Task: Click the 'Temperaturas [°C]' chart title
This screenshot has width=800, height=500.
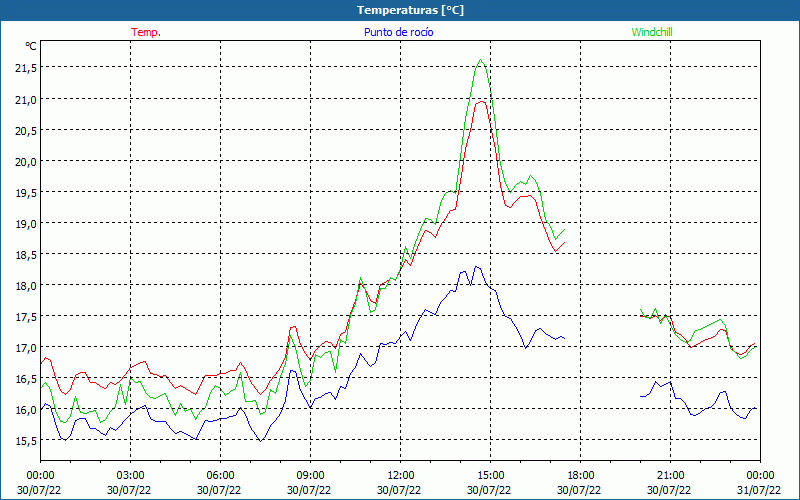Action: pyautogui.click(x=410, y=10)
